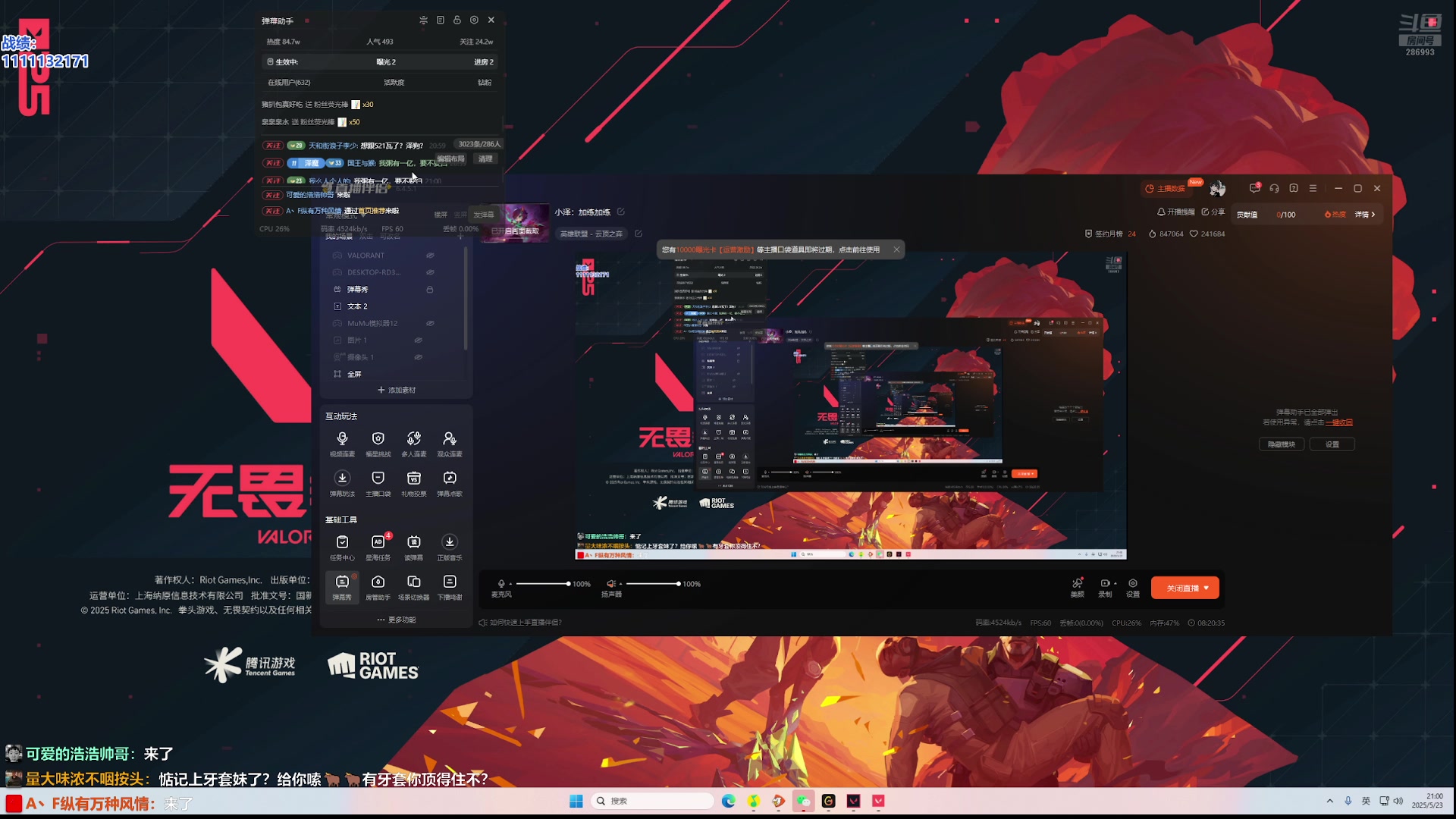Open 观众连麦 audience mic feature
The image size is (1456, 819).
coord(450,444)
